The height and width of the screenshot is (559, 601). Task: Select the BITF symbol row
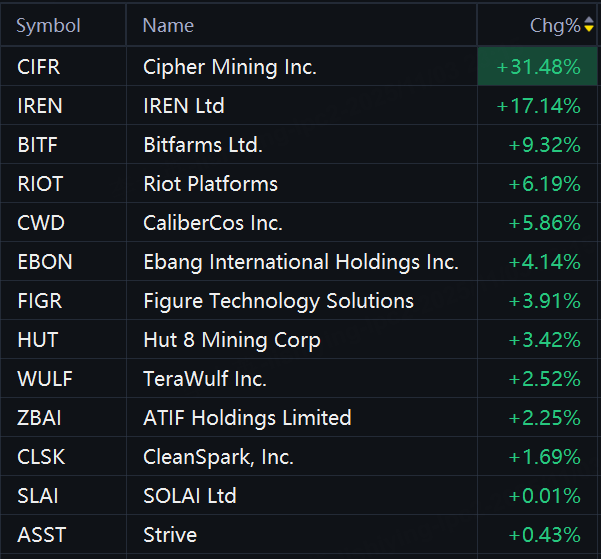click(x=38, y=145)
